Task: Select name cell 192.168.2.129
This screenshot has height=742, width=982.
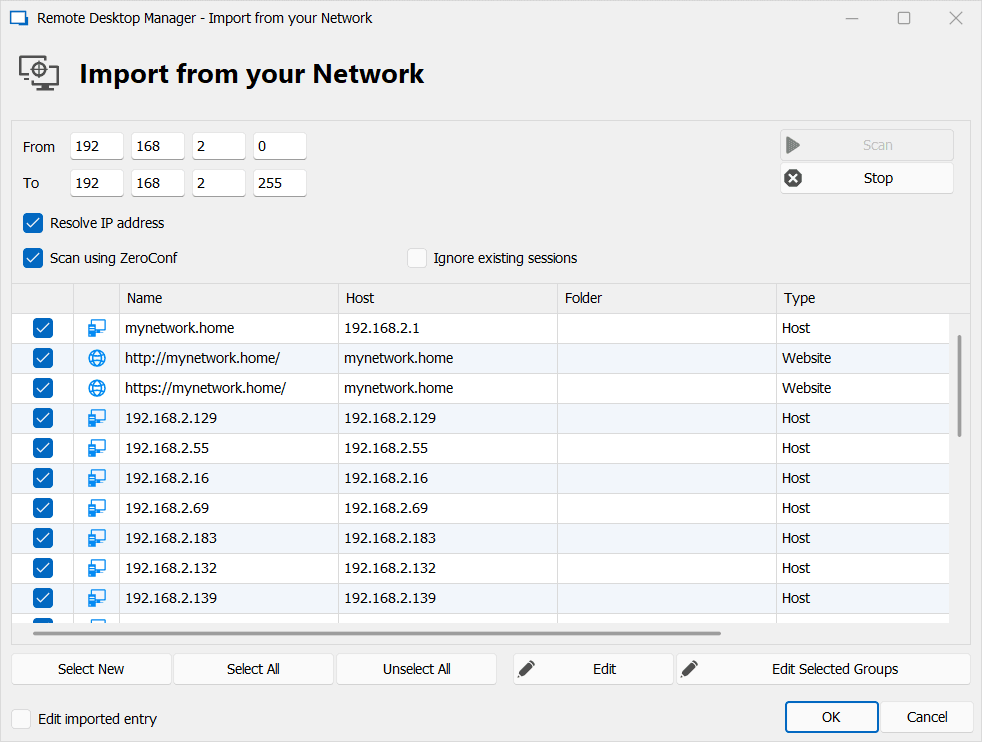Action: click(229, 418)
